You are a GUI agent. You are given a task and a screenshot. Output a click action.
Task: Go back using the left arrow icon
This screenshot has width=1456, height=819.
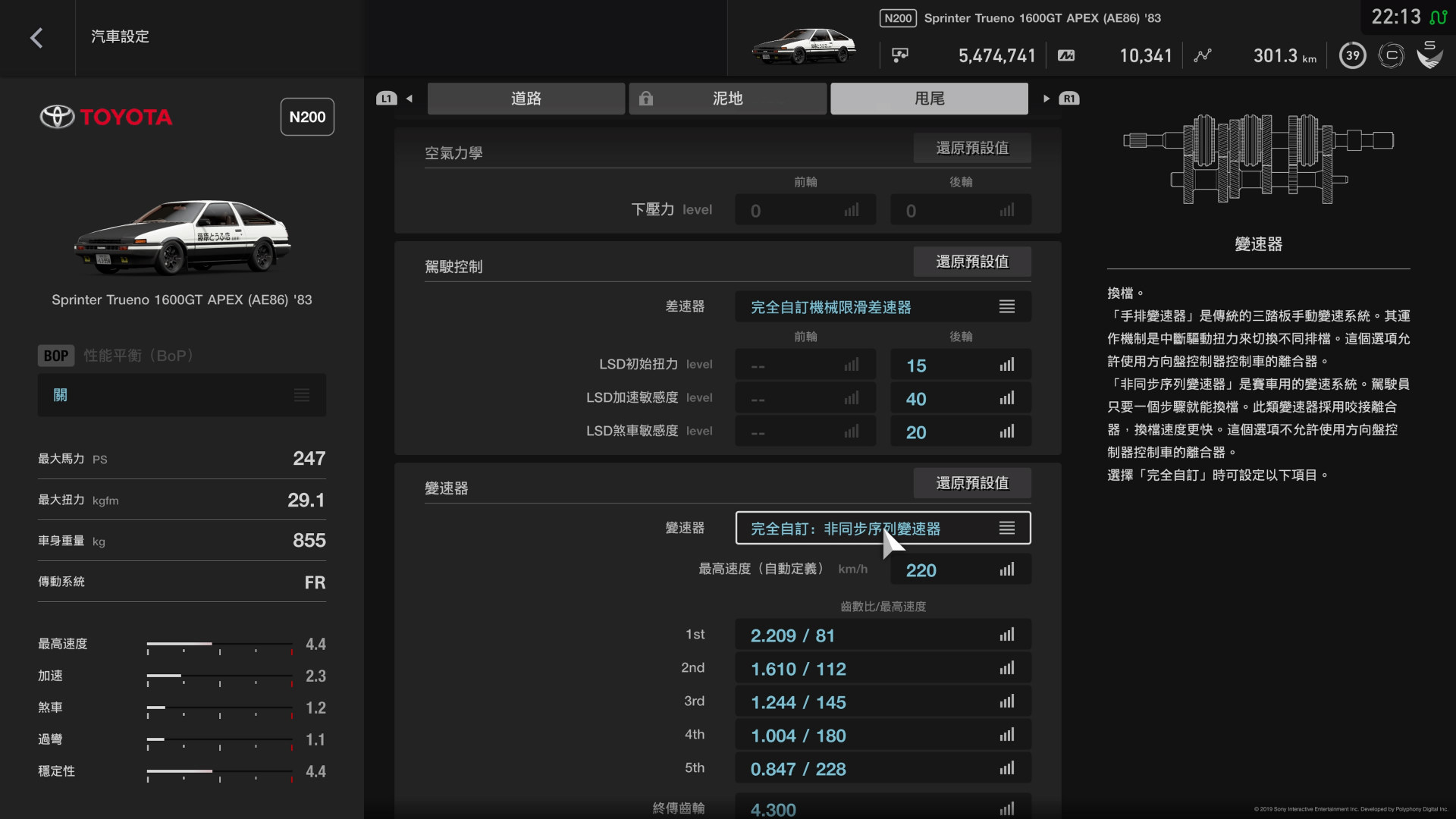coord(36,38)
